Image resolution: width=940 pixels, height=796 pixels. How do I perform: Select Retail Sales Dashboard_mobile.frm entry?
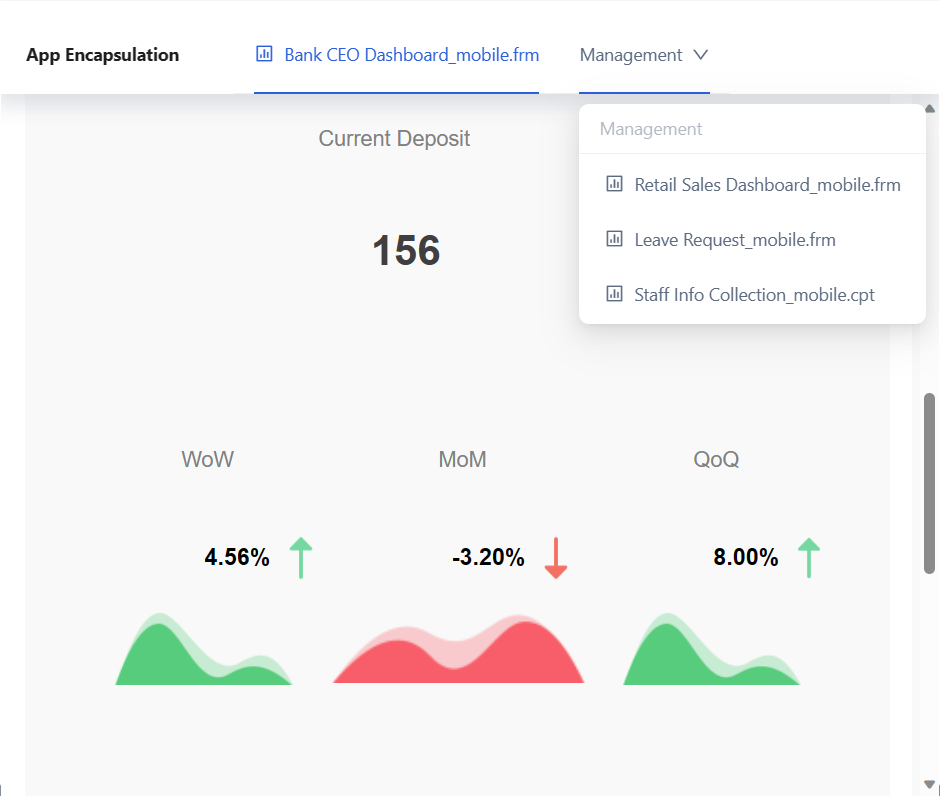click(x=752, y=185)
